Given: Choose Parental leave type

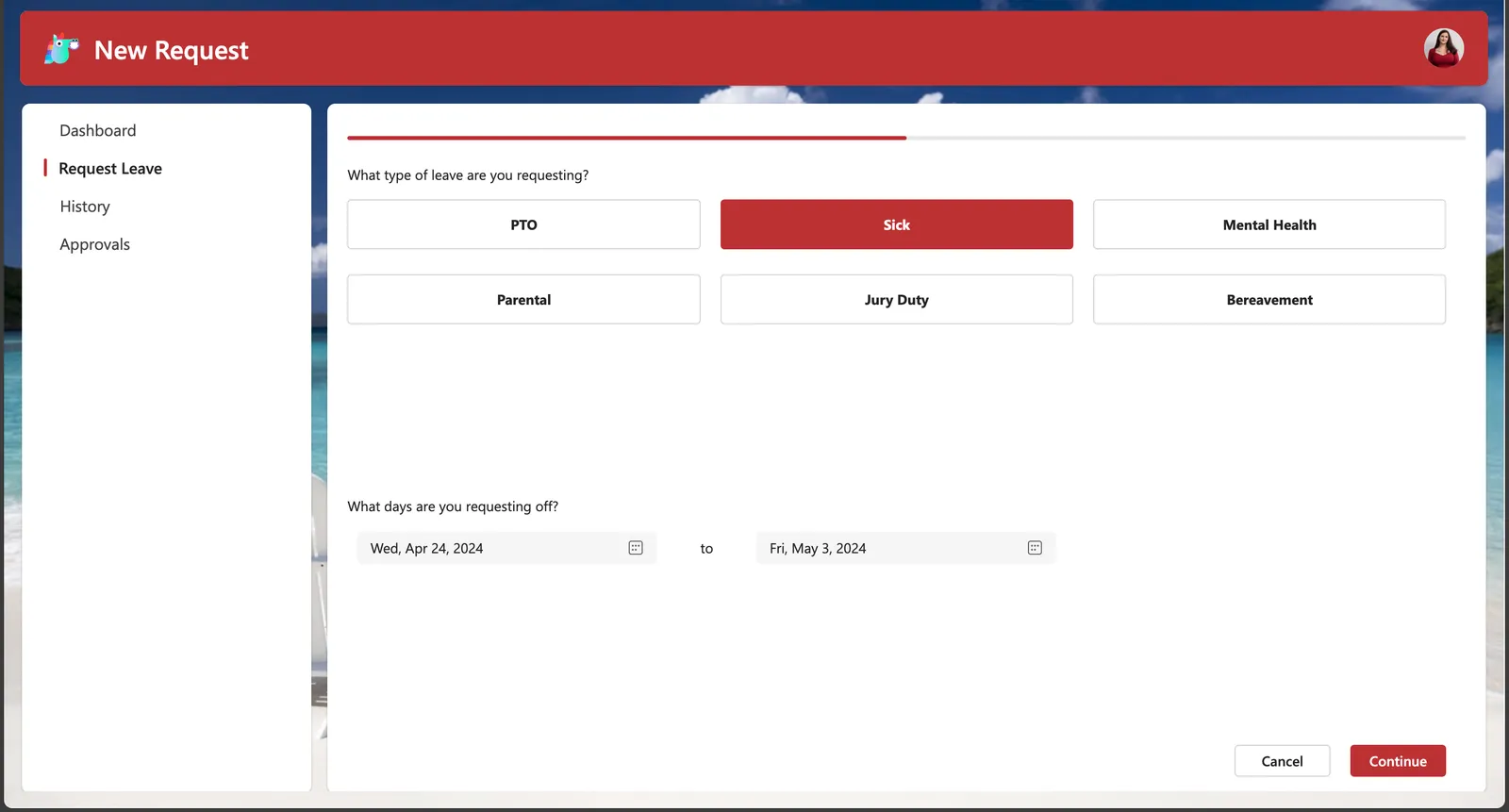Looking at the screenshot, I should (523, 300).
